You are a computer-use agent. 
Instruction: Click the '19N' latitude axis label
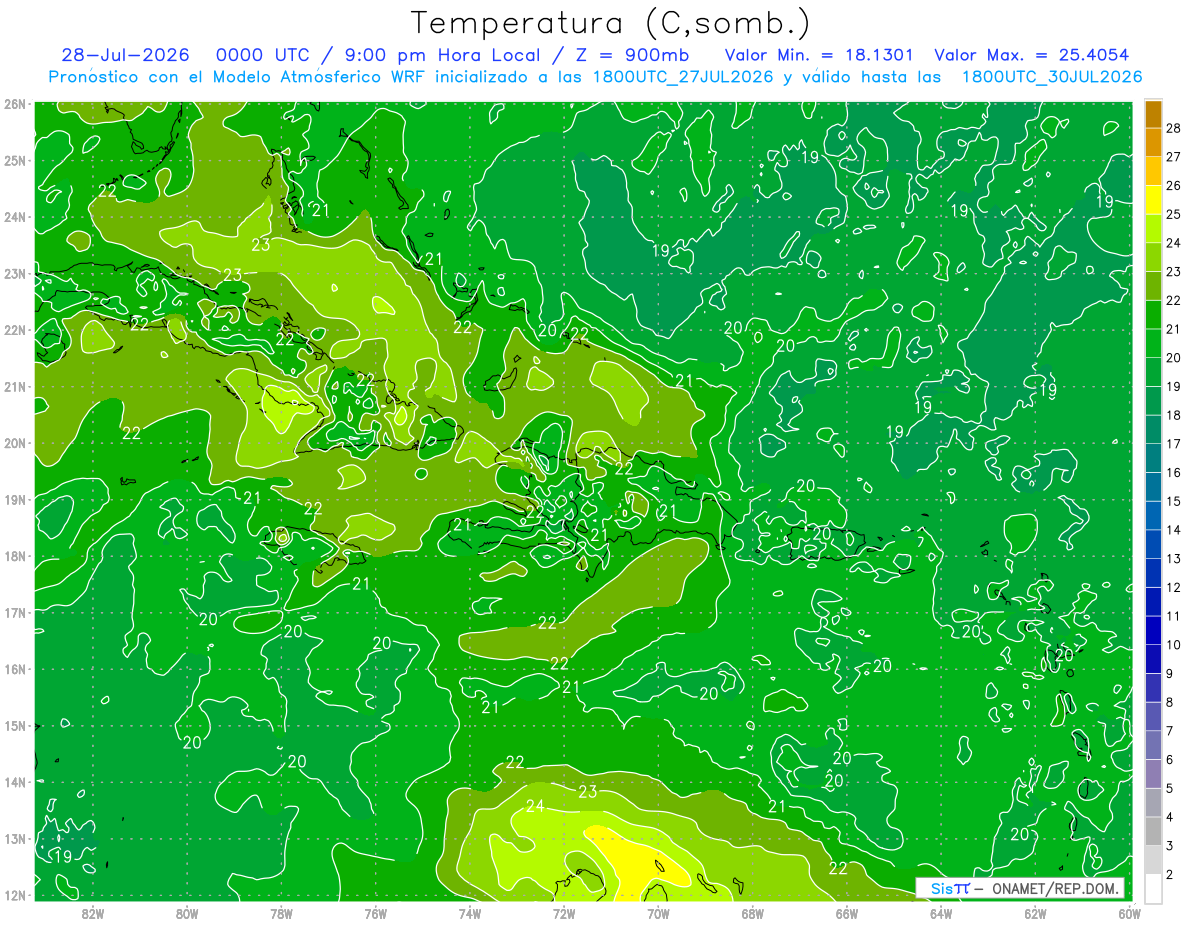pyautogui.click(x=15, y=499)
